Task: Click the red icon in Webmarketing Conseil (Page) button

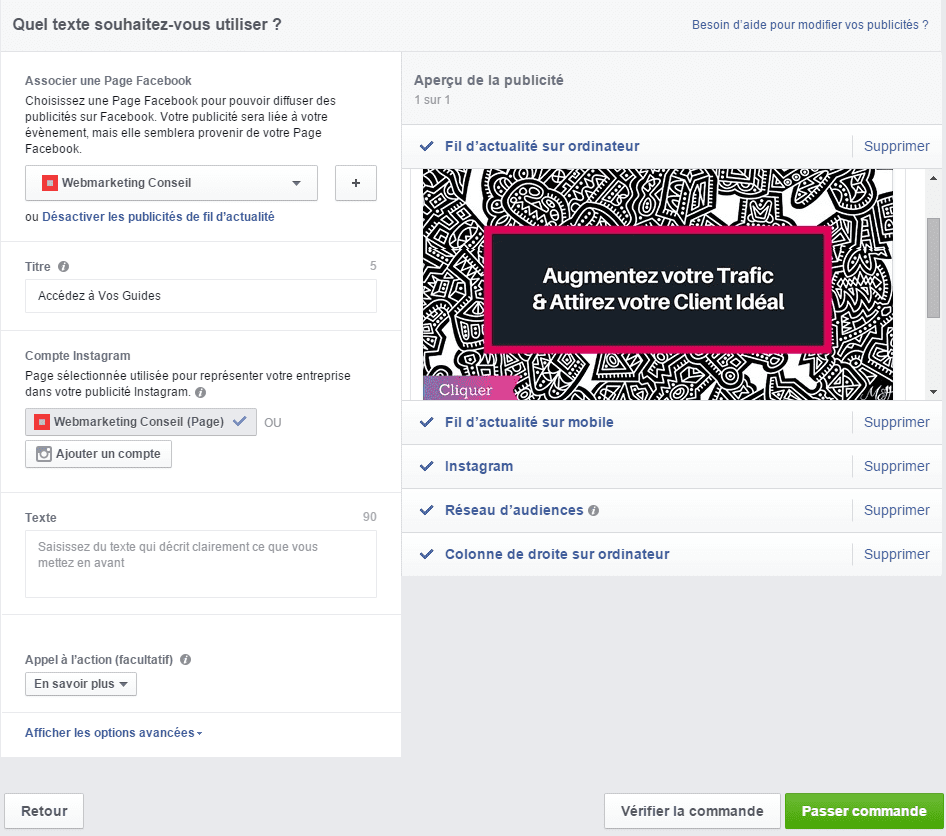Action: coord(42,422)
